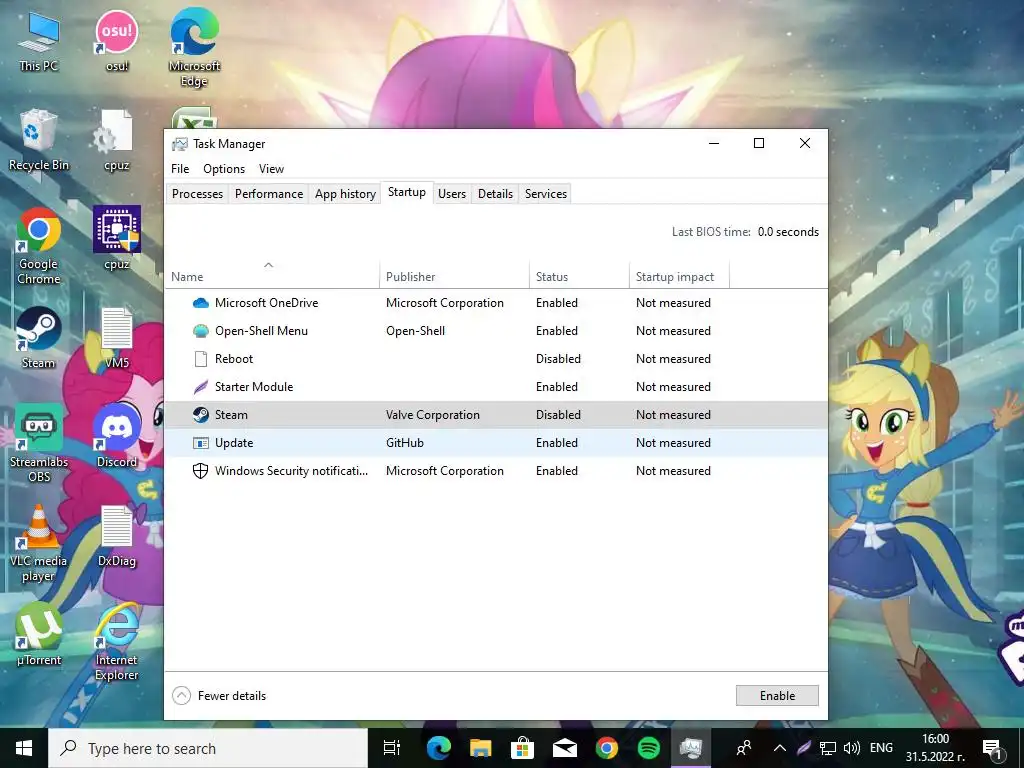Screen dimensions: 1024x768
Task: Click the taskbar search box
Action: coord(208,748)
